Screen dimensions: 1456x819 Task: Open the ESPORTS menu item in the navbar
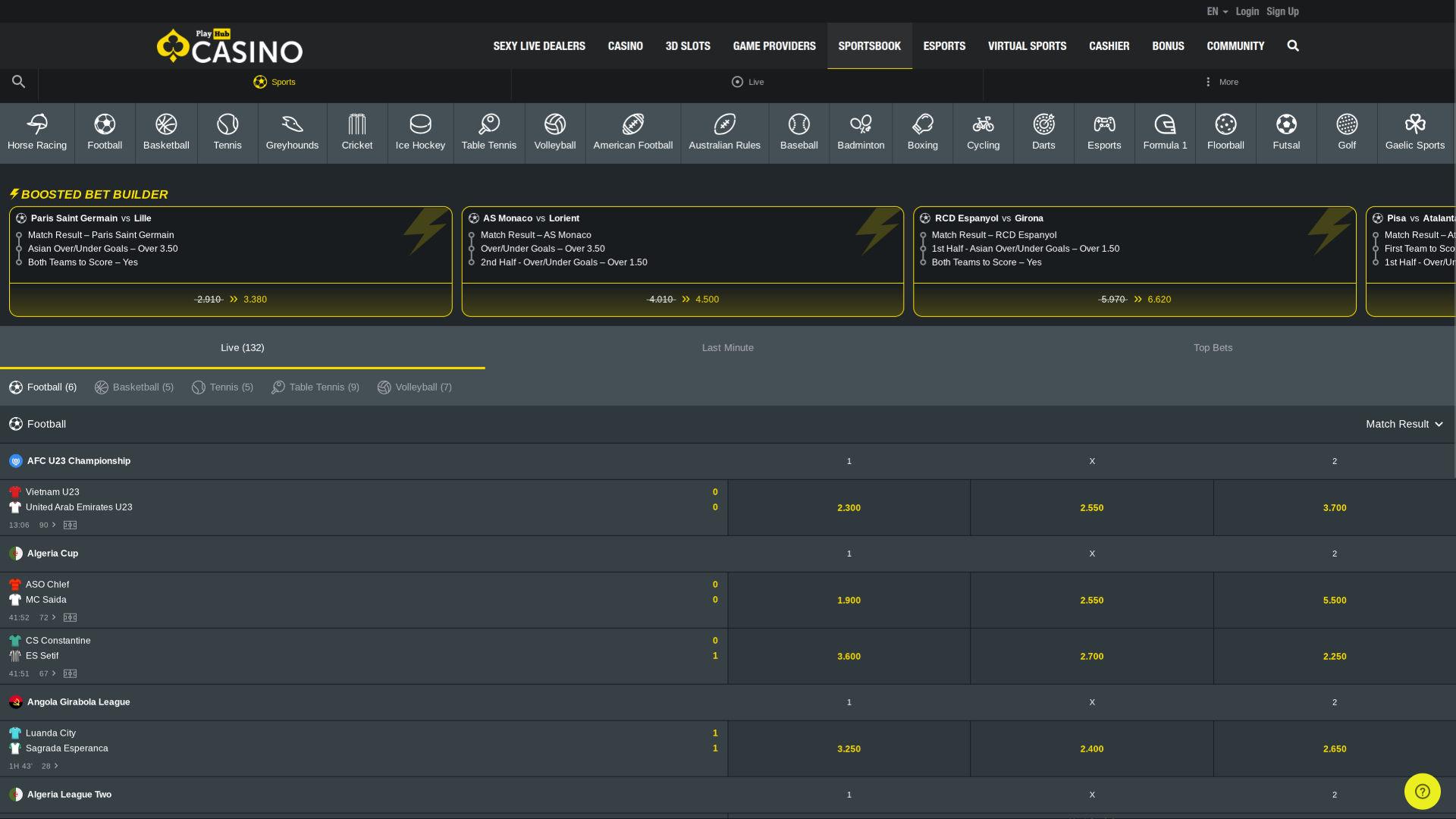point(944,45)
